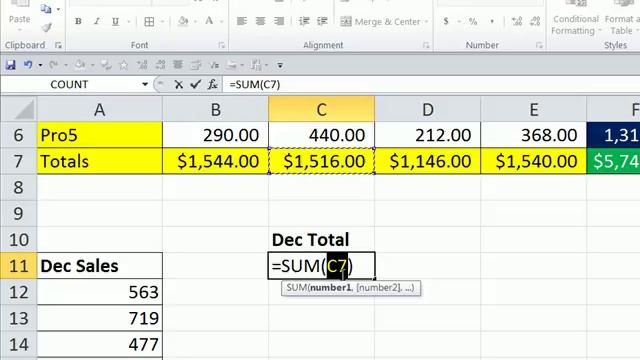The image size is (640, 360).
Task: Select row 12 header
Action: (18, 292)
